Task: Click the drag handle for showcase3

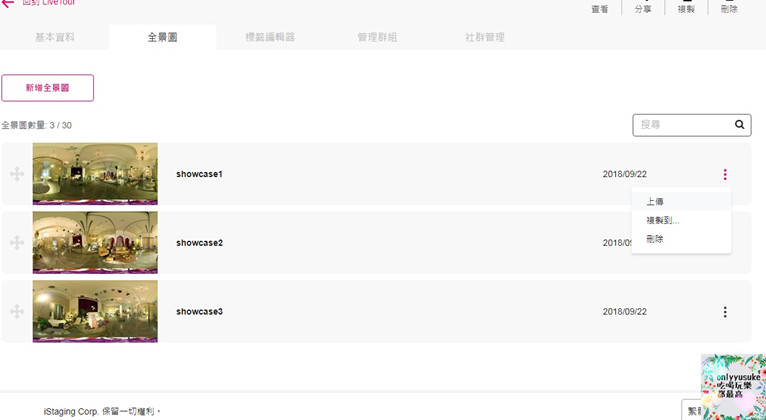Action: coord(17,312)
